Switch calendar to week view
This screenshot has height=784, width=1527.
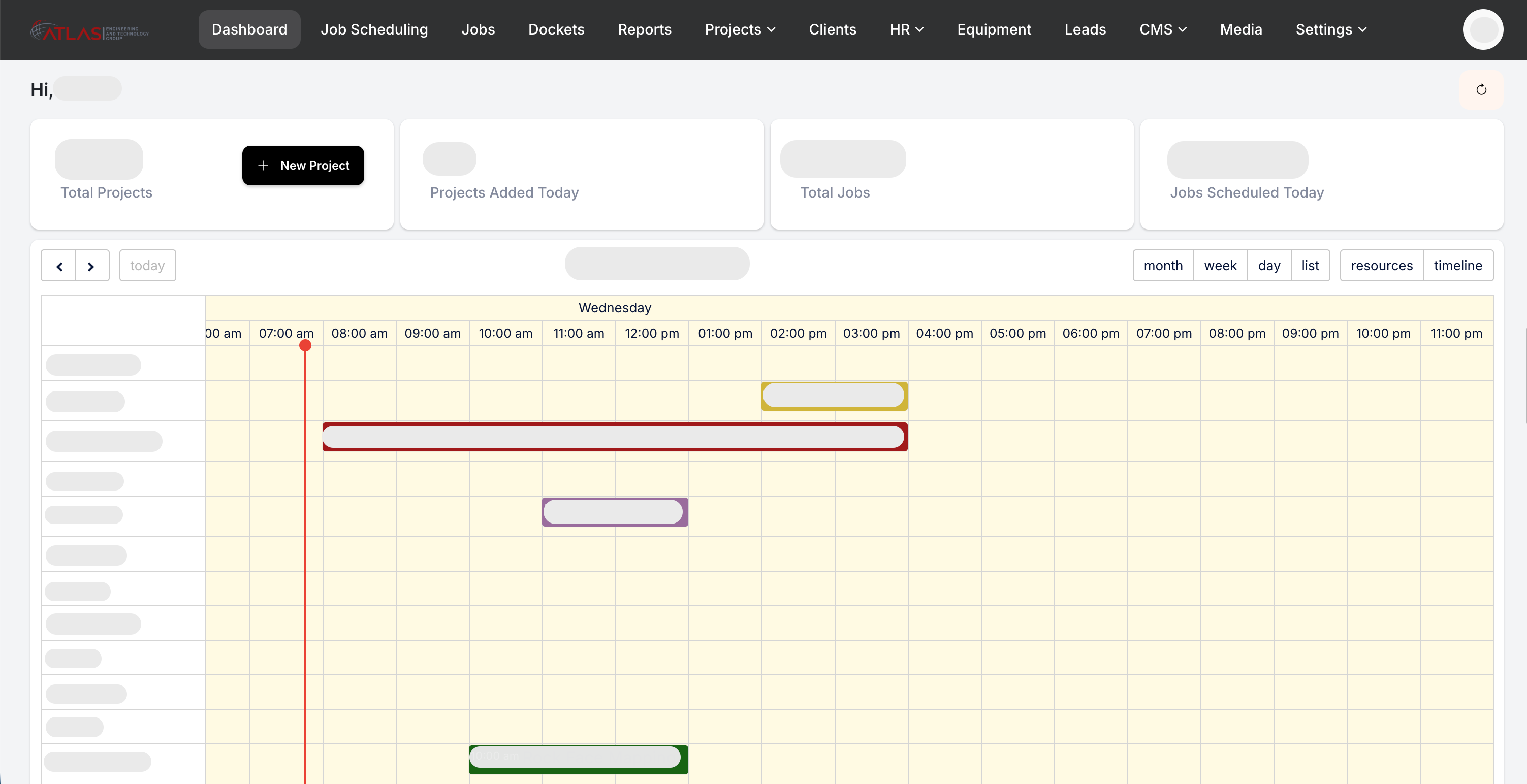[x=1220, y=266]
